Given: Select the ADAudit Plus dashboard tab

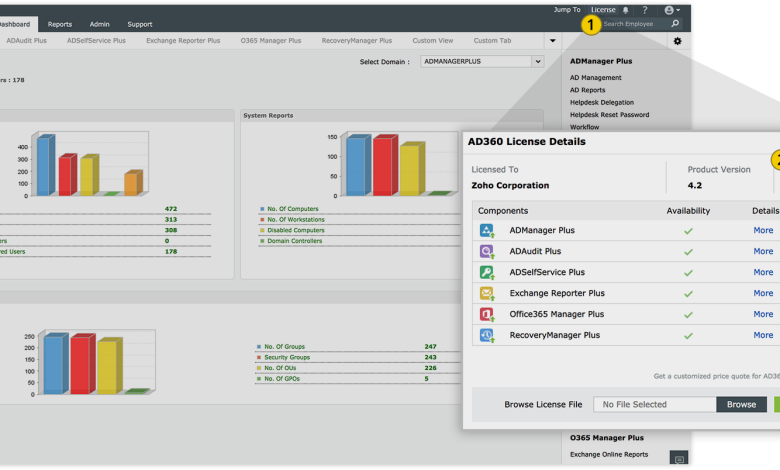Looking at the screenshot, I should click(26, 41).
